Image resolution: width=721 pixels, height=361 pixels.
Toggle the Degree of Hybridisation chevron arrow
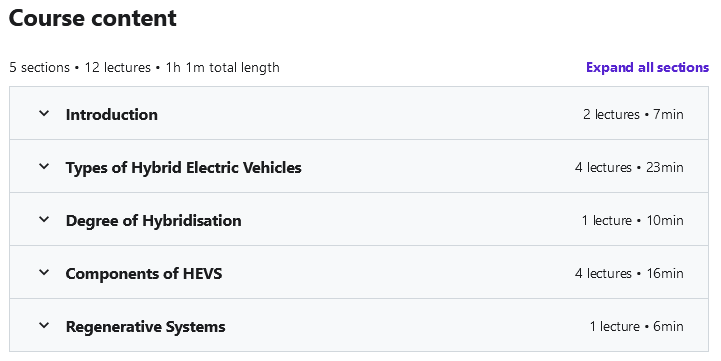pos(44,219)
